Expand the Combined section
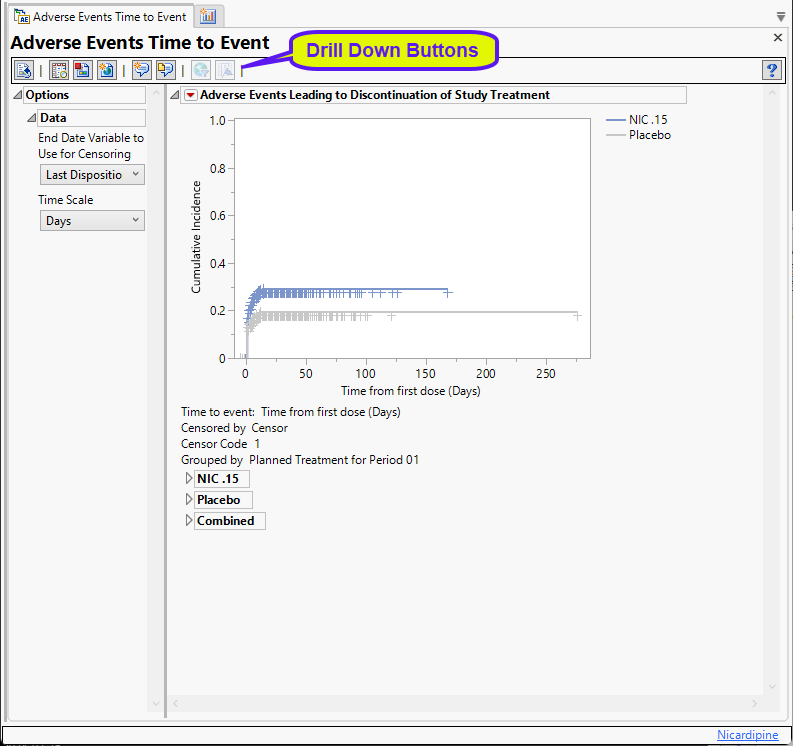The width and height of the screenshot is (793, 746). point(189,520)
